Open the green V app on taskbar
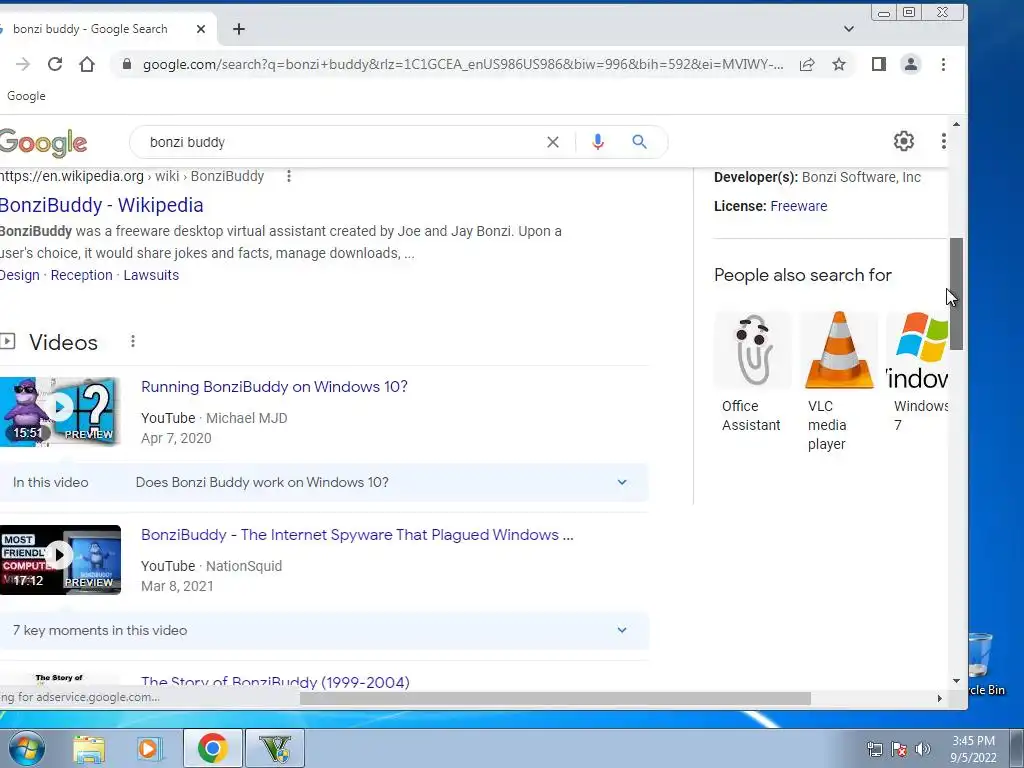The height and width of the screenshot is (768, 1024). point(275,748)
